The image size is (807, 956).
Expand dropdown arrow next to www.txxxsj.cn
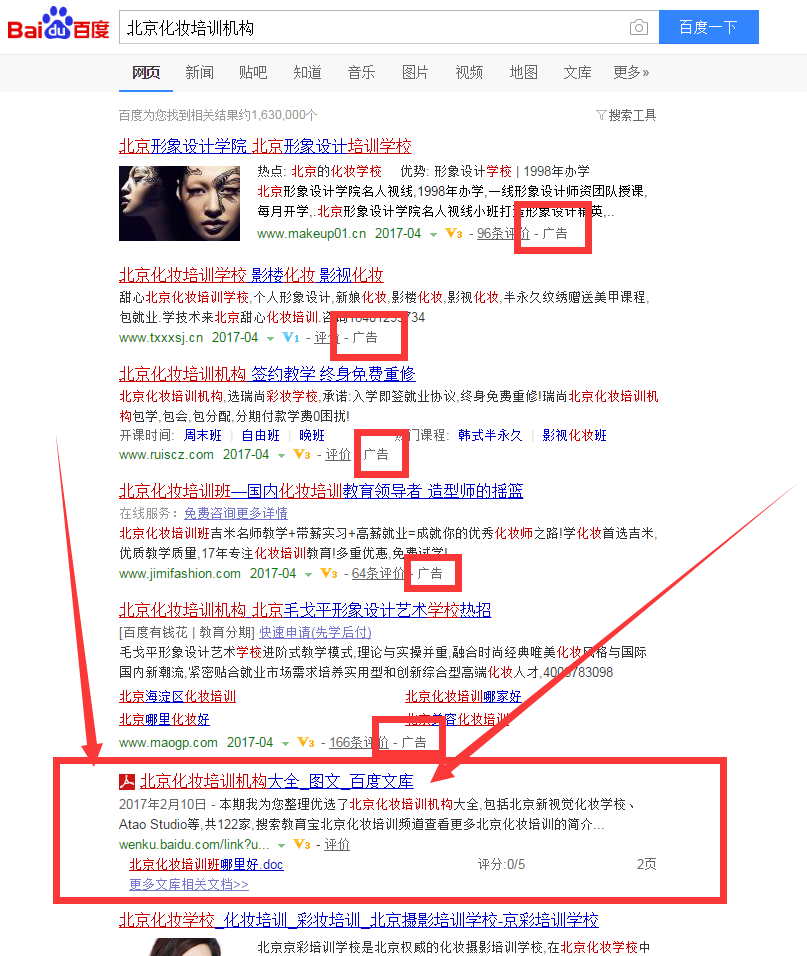point(271,338)
